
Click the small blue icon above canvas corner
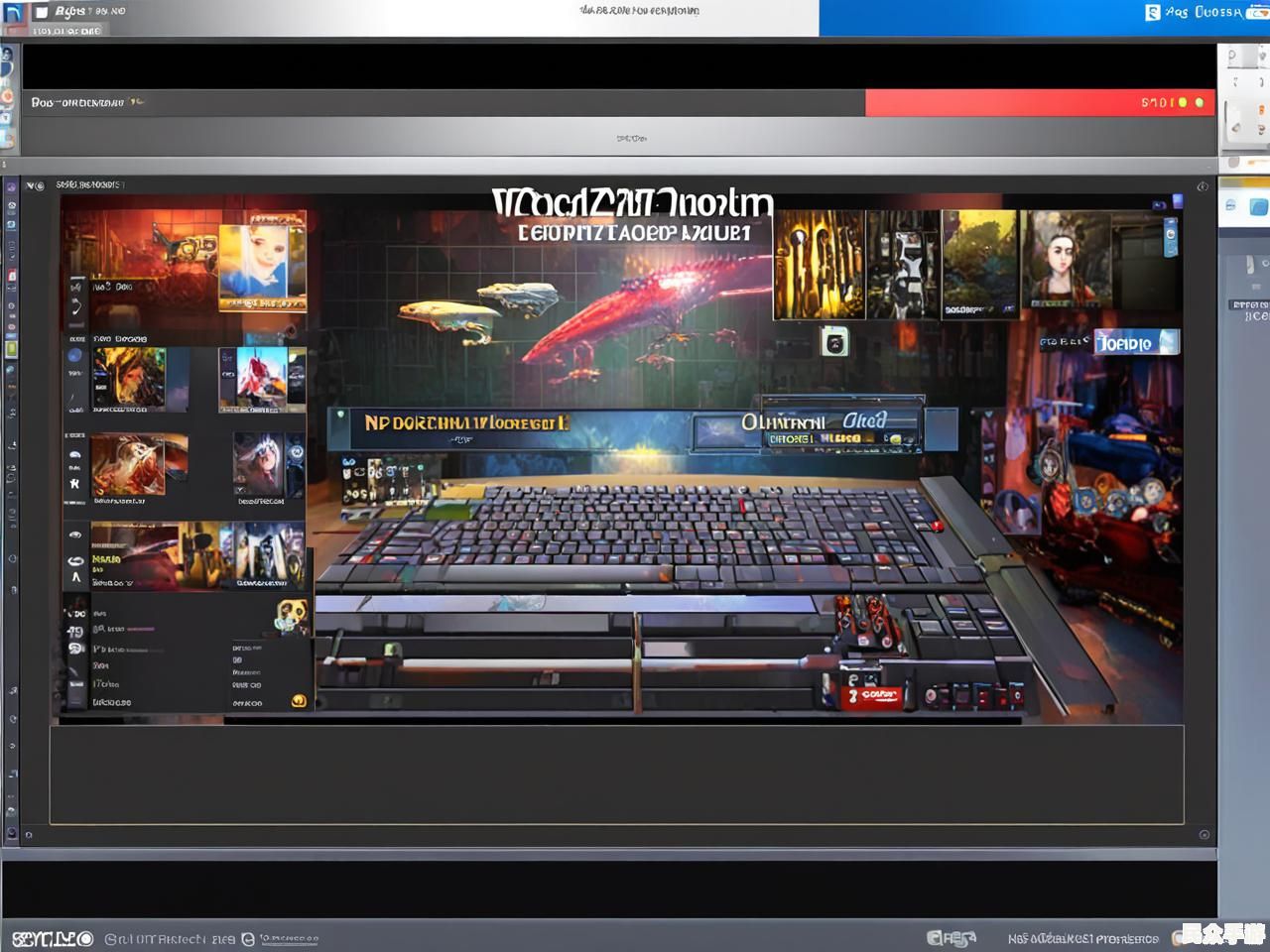(1178, 201)
